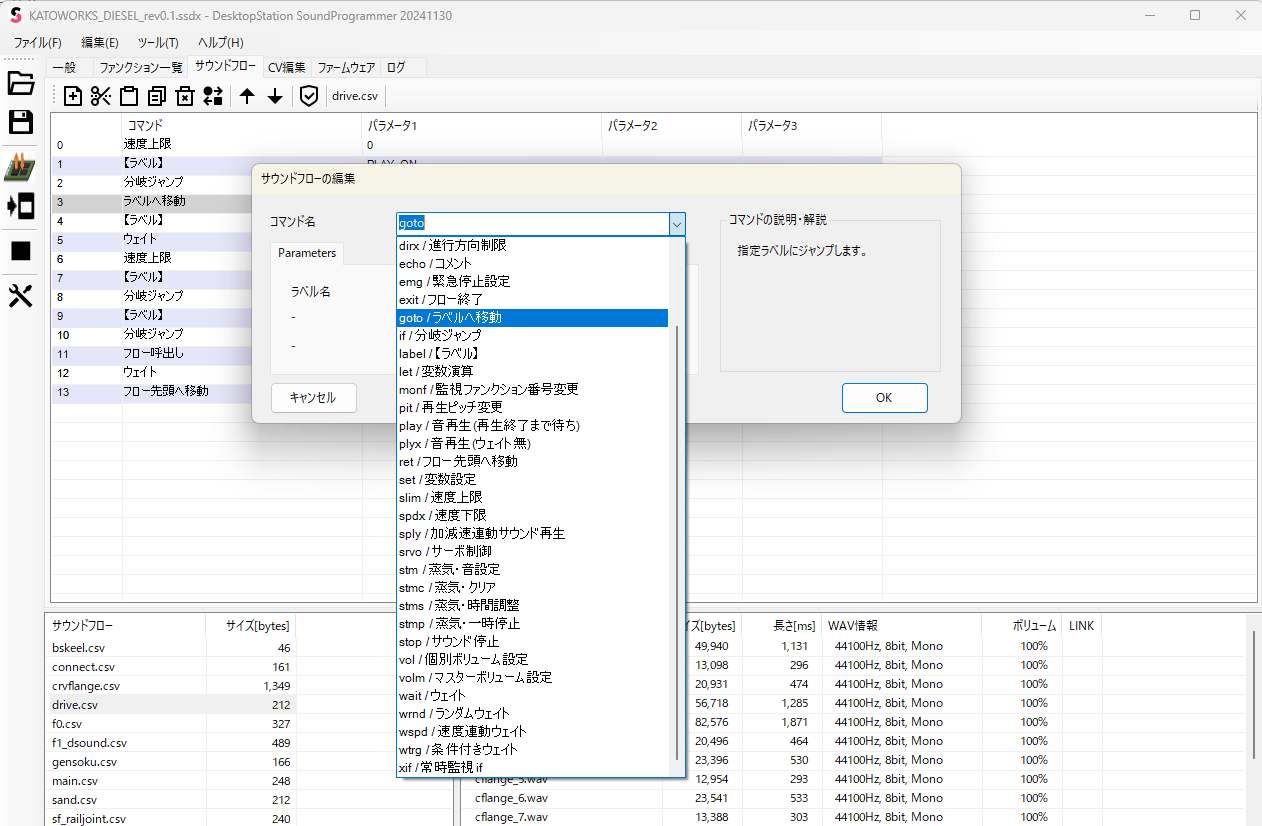
Task: Select 'if / 分岐ジャンプ' from dropdown list
Action: (x=440, y=335)
